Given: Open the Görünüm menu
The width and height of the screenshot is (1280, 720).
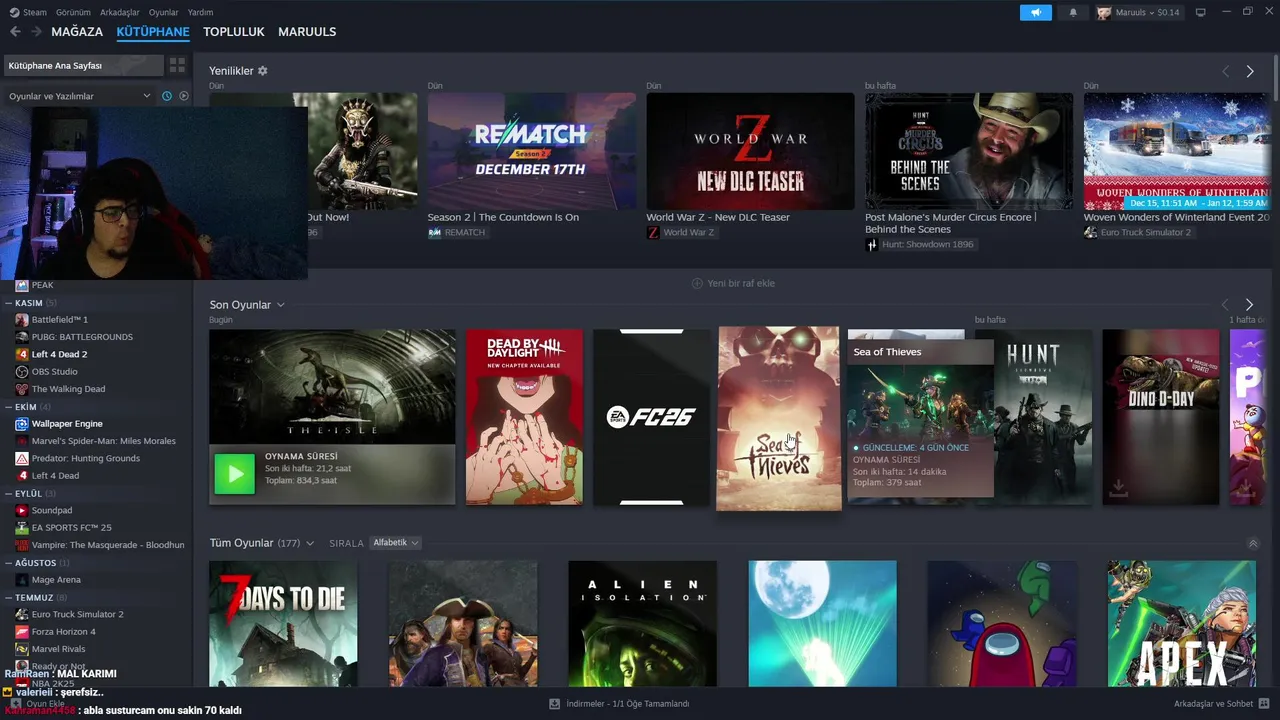Looking at the screenshot, I should pos(73,12).
